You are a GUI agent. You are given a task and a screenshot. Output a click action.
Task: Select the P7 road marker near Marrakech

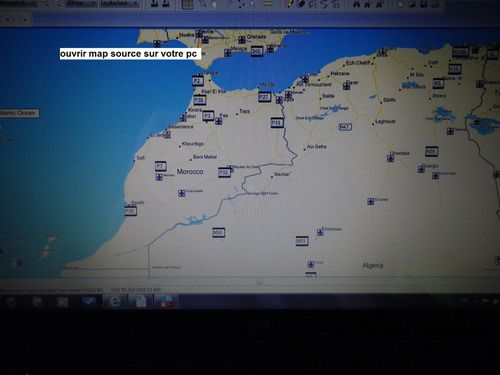point(161,166)
